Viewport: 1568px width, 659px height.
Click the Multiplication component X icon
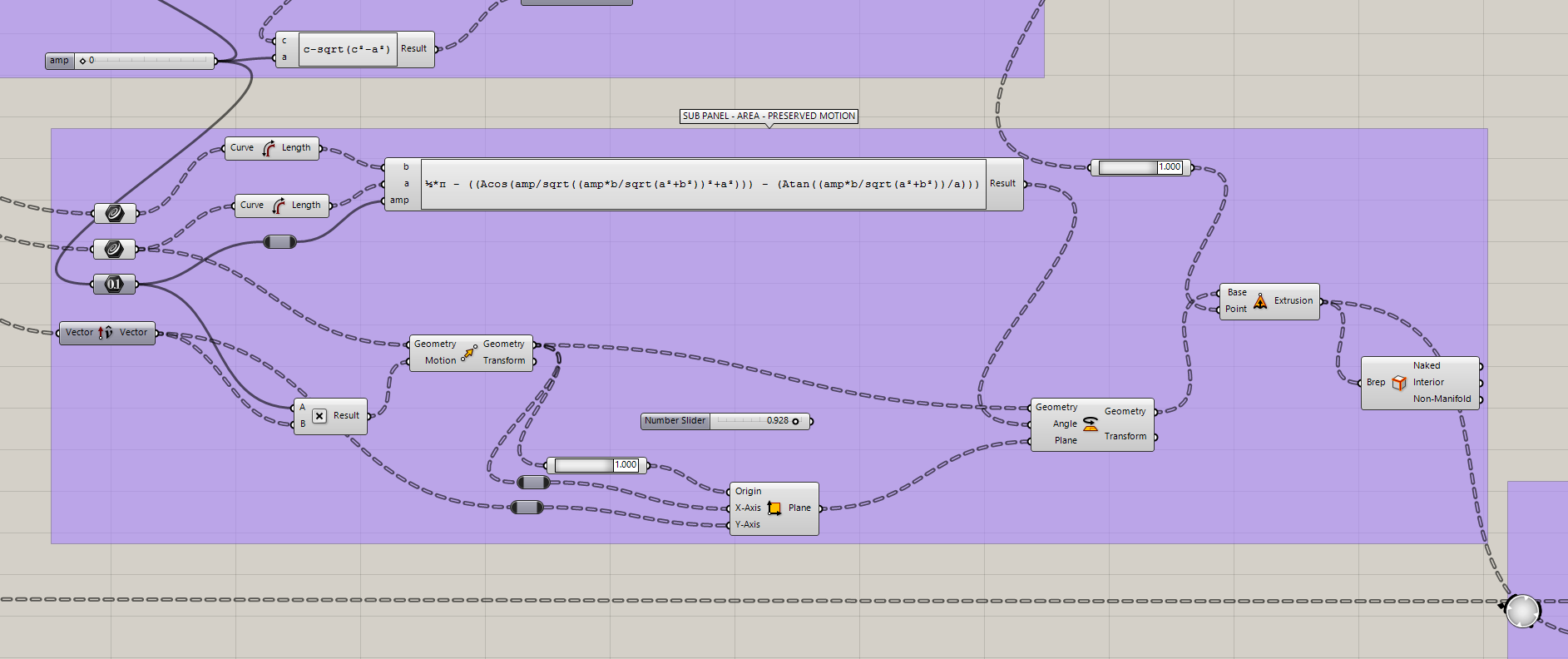(x=319, y=416)
